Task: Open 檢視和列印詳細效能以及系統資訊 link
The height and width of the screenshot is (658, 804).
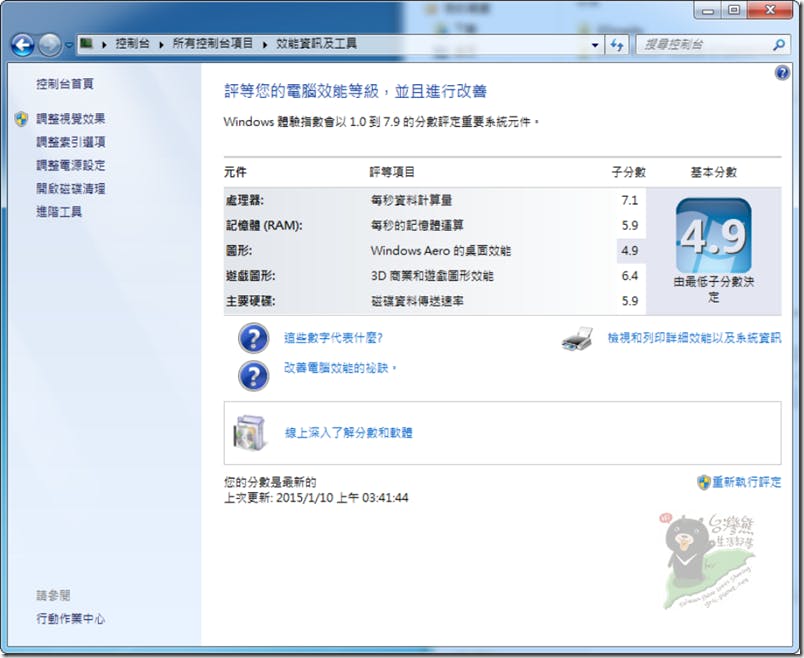Action: [x=694, y=337]
